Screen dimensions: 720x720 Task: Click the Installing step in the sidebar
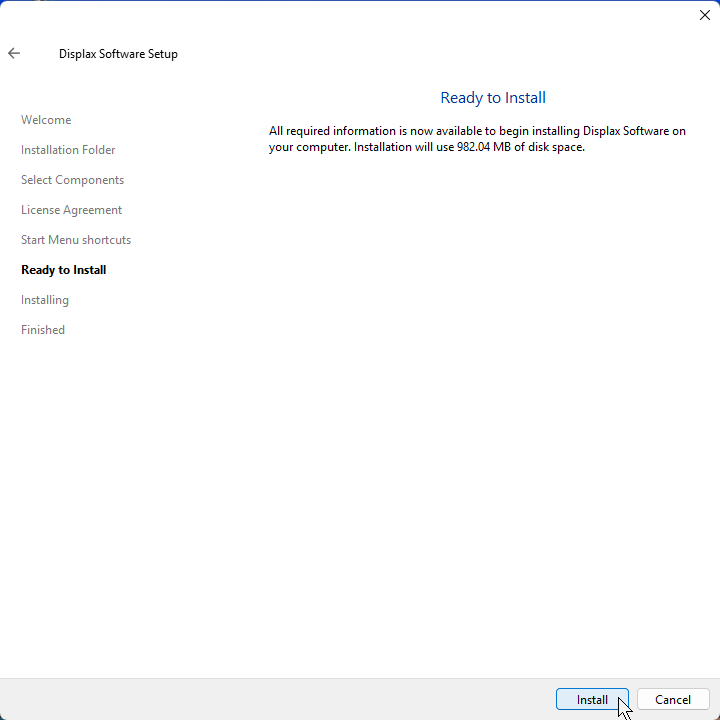click(x=45, y=300)
